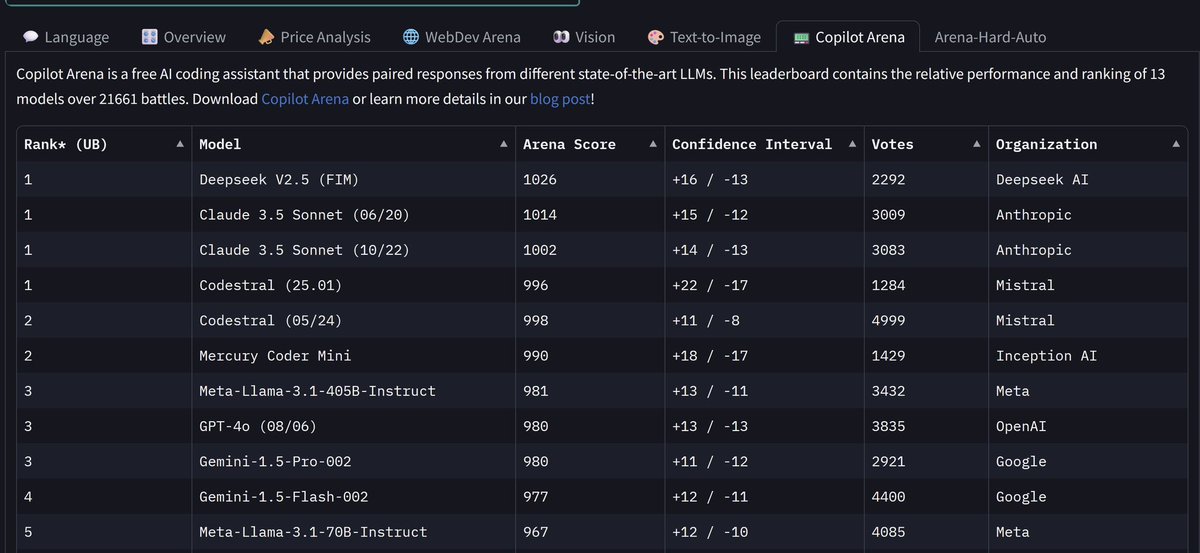Sort by Confidence Interval column arrow
The width and height of the screenshot is (1200, 553).
pyautogui.click(x=852, y=144)
